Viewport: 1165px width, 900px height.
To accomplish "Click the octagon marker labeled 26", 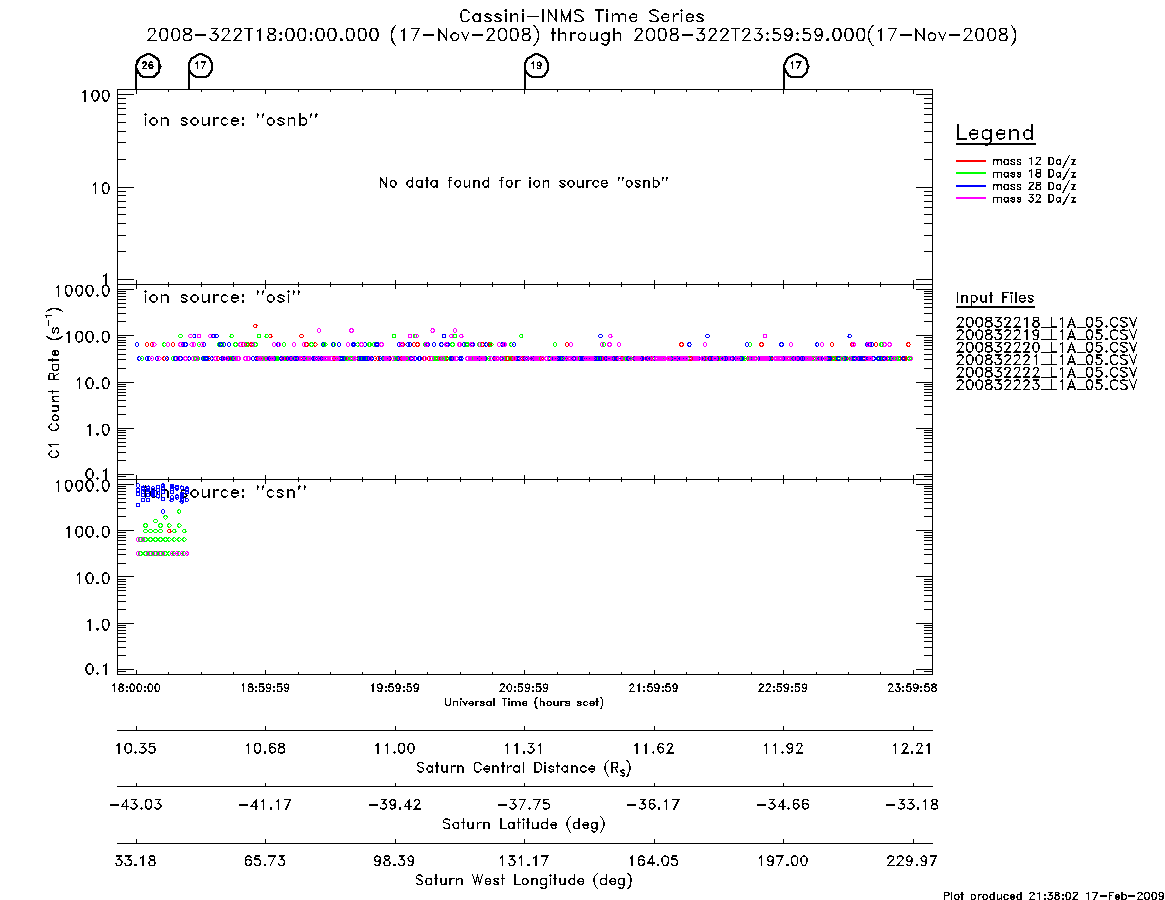I will point(148,66).
